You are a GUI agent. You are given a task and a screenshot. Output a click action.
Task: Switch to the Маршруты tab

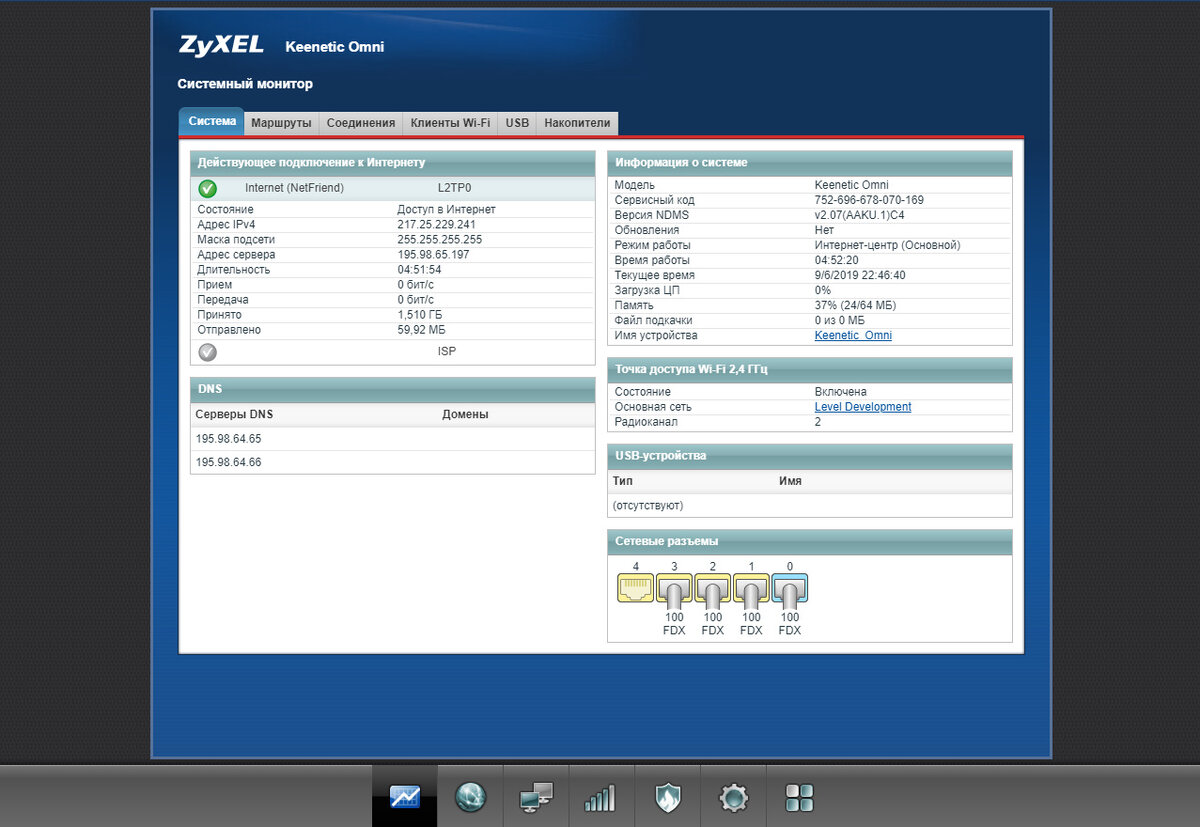pos(281,123)
